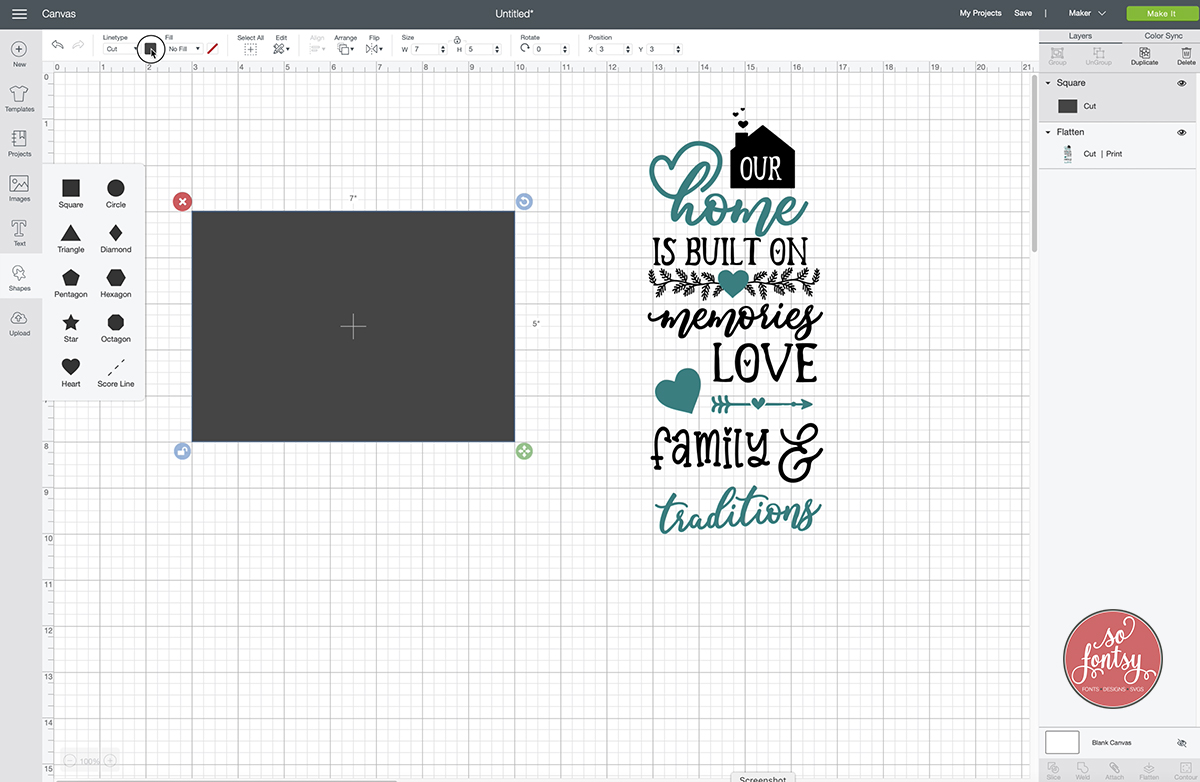Image resolution: width=1200 pixels, height=782 pixels.
Task: Add a Star shape
Action: point(71,322)
